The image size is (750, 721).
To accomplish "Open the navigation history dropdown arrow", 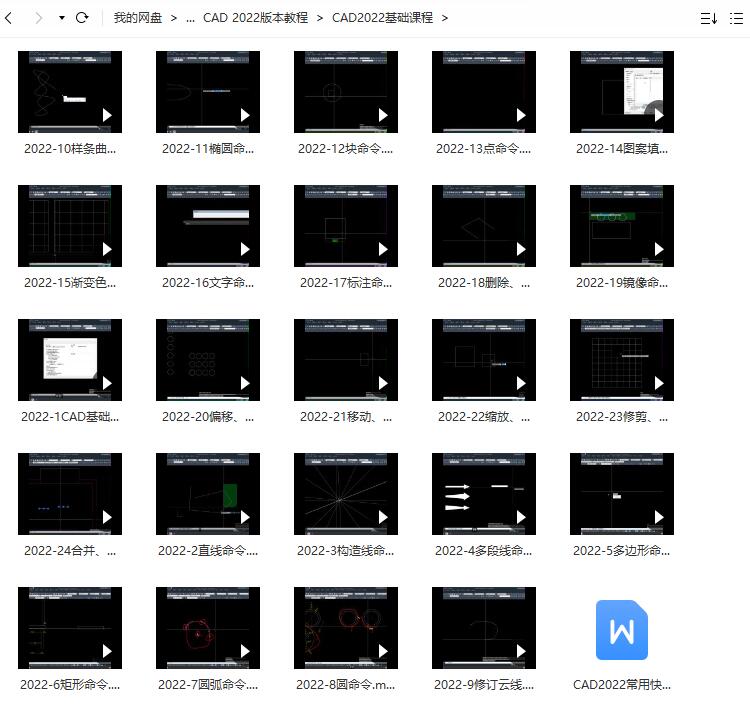I will click(x=62, y=18).
